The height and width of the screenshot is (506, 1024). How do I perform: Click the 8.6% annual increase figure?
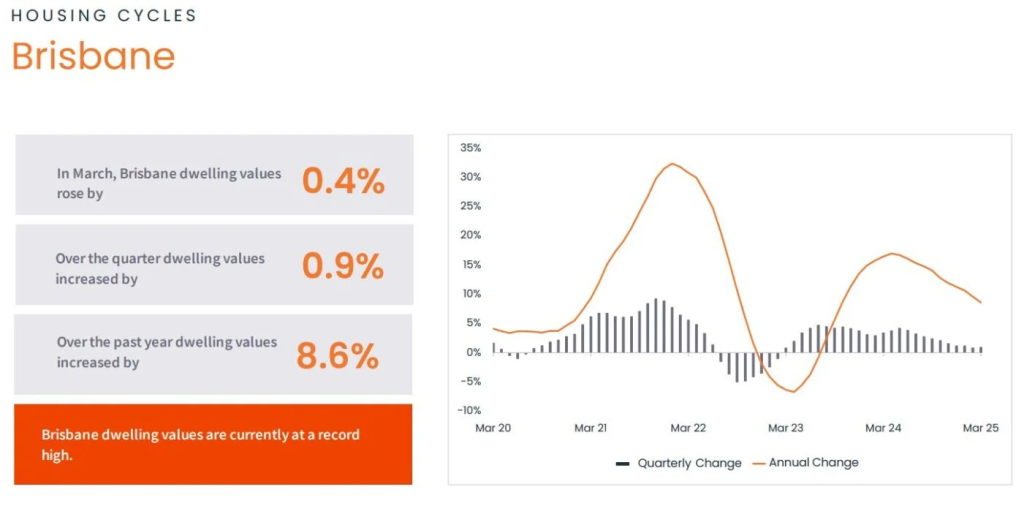pos(338,355)
